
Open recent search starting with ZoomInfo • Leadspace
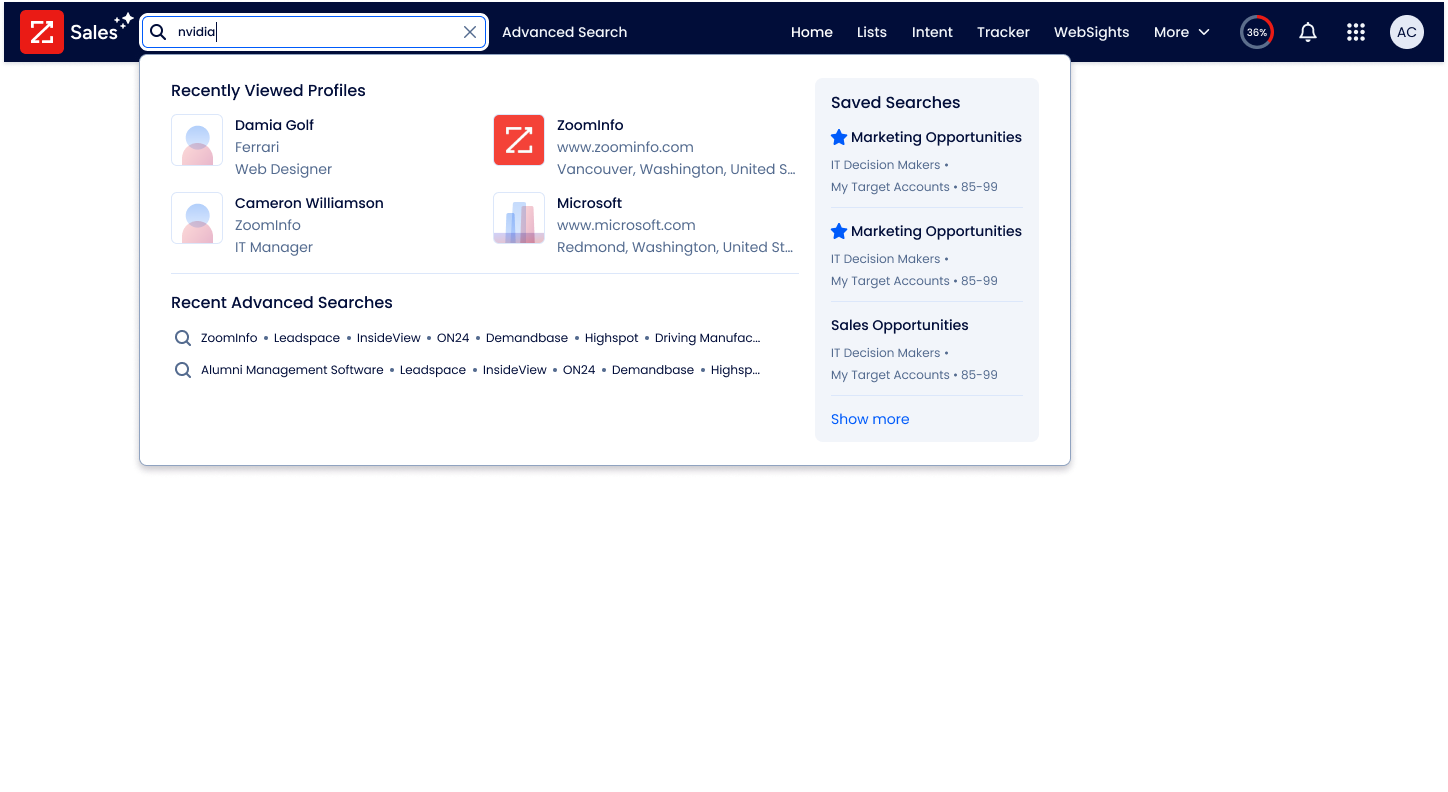pyautogui.click(x=480, y=338)
